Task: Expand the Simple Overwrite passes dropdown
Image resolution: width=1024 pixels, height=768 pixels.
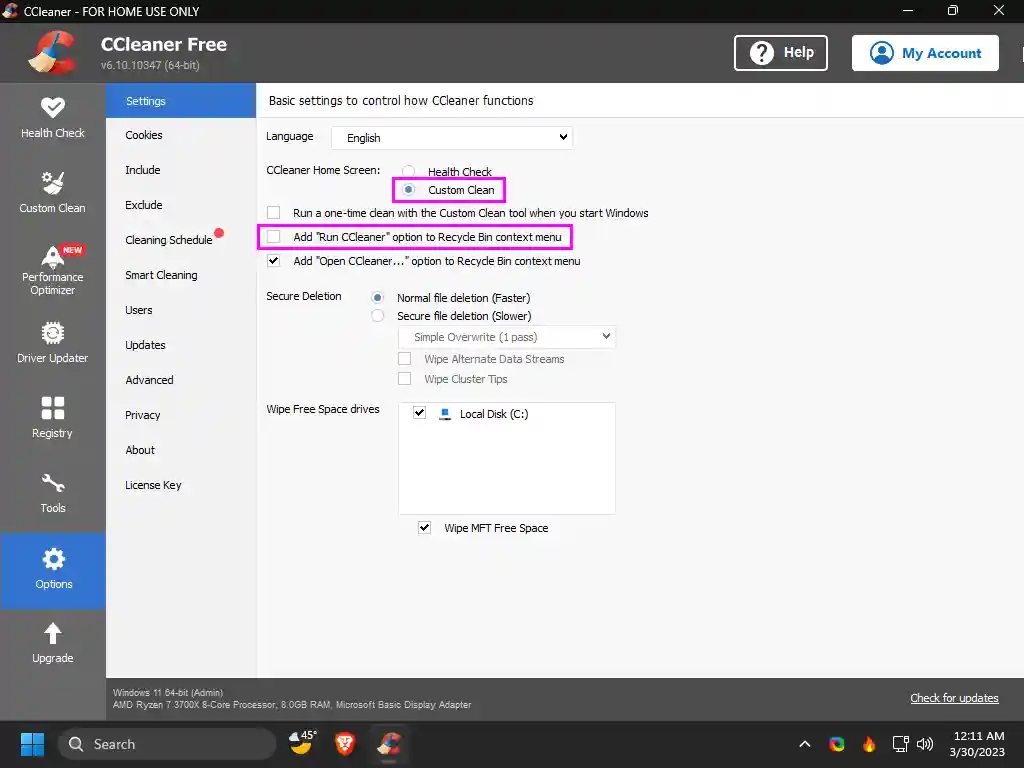Action: point(506,337)
